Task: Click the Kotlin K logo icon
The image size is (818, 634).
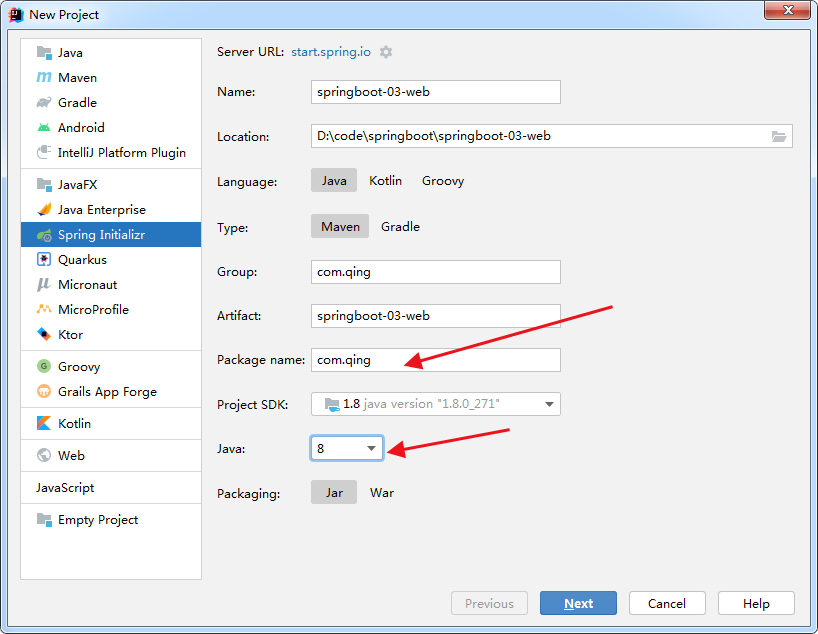Action: (44, 423)
